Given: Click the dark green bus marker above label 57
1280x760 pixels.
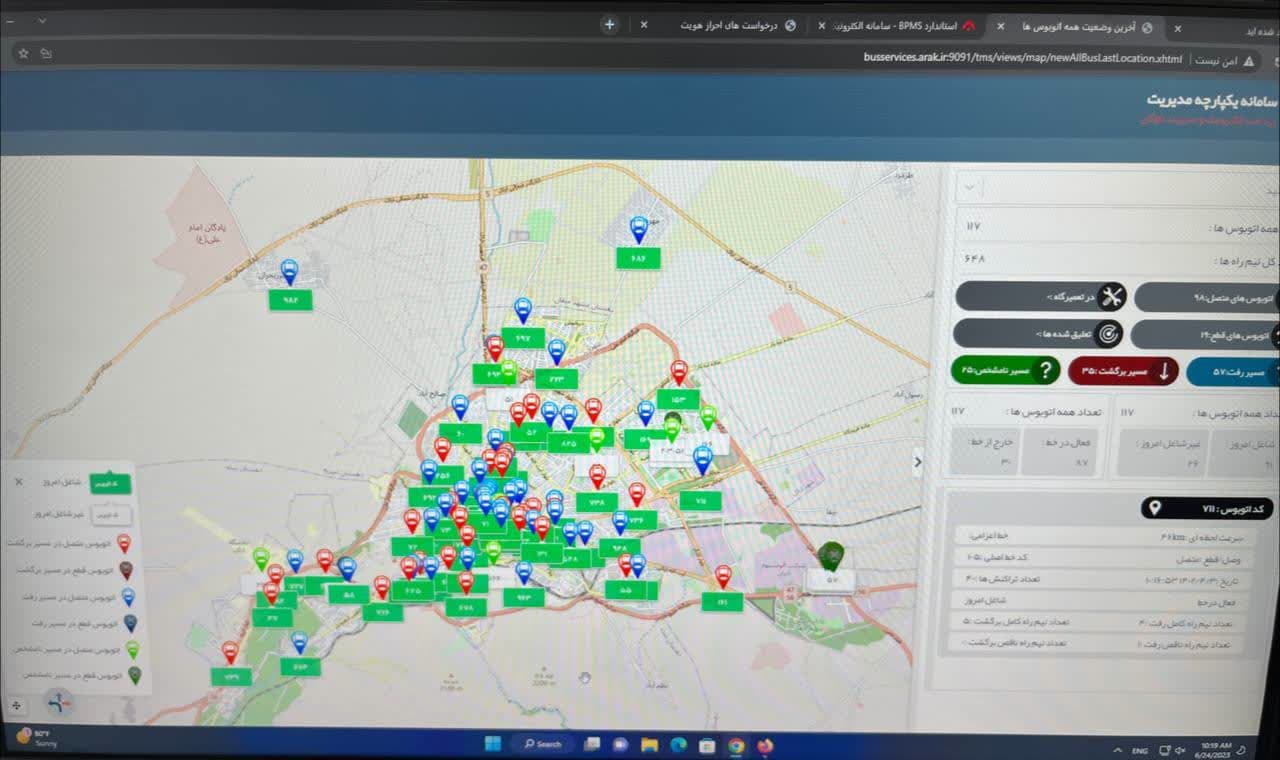Looking at the screenshot, I should (x=829, y=555).
